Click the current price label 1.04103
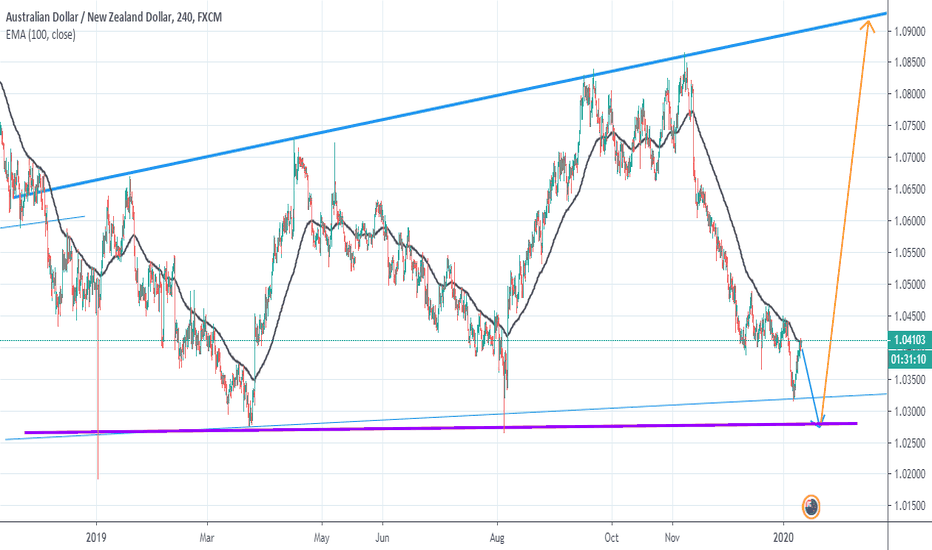Viewport: 932px width, 550px height. click(x=909, y=341)
